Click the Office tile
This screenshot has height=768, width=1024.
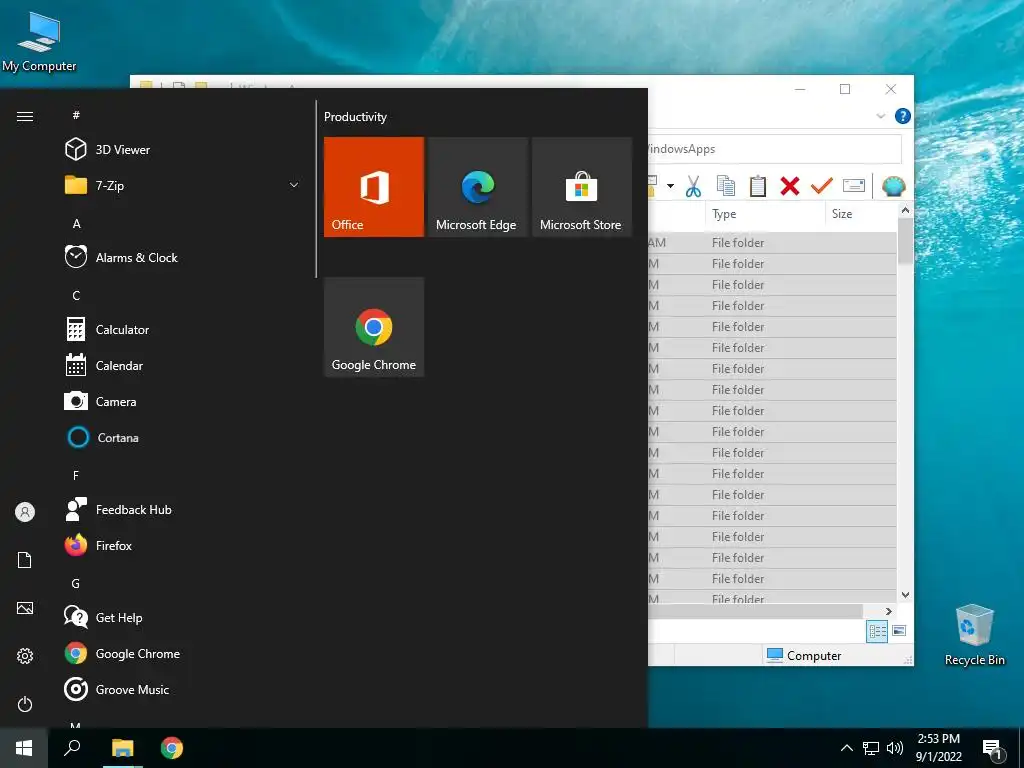pos(374,187)
